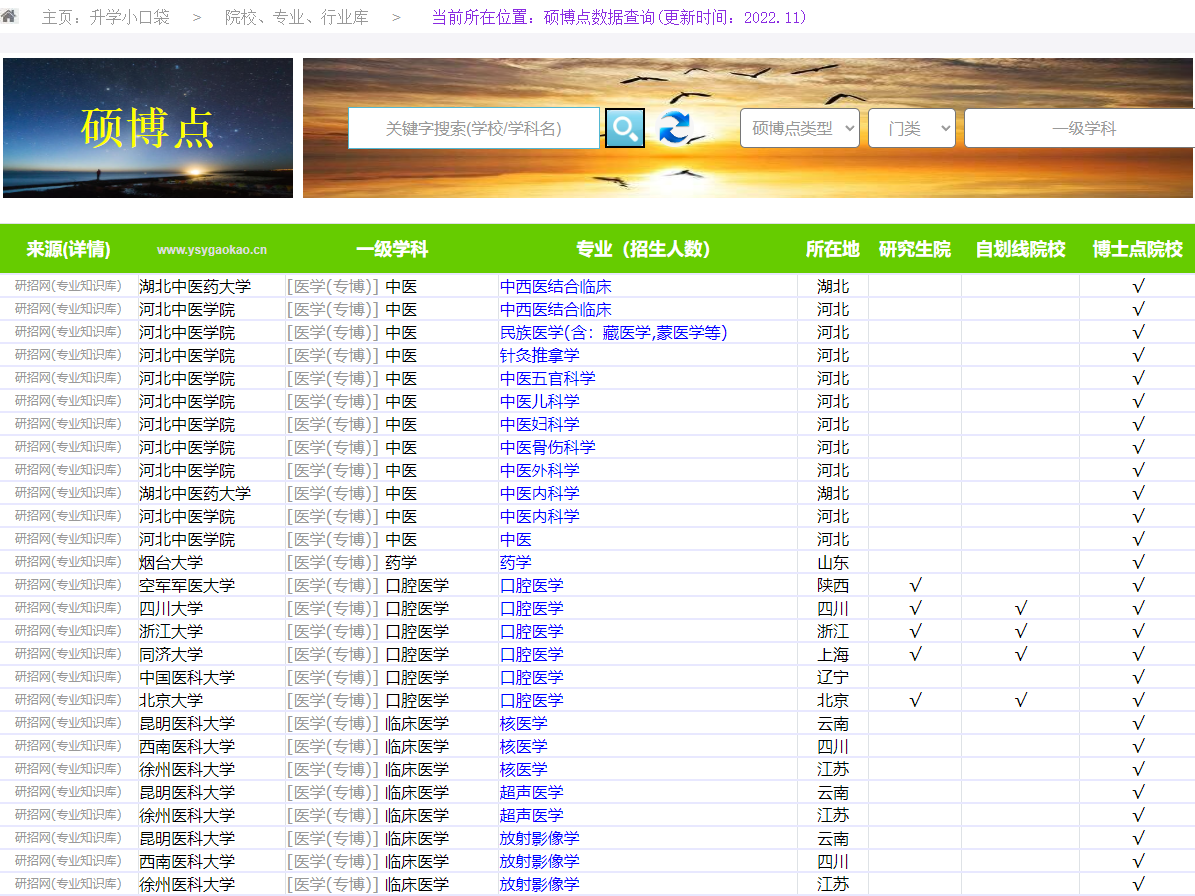Click the 硕博点 starry banner image
Image resolution: width=1195 pixels, height=896 pixels.
tap(148, 128)
